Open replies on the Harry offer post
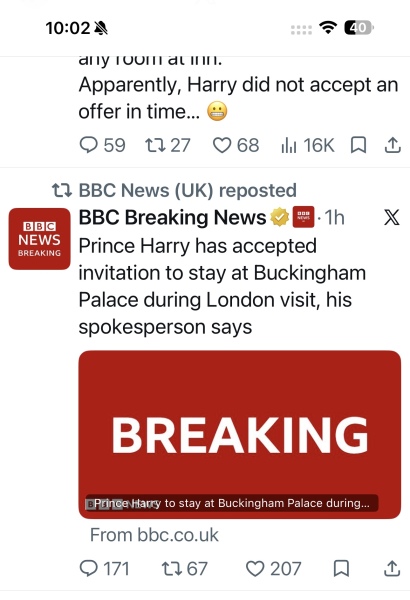The height and width of the screenshot is (600, 410). 102,145
